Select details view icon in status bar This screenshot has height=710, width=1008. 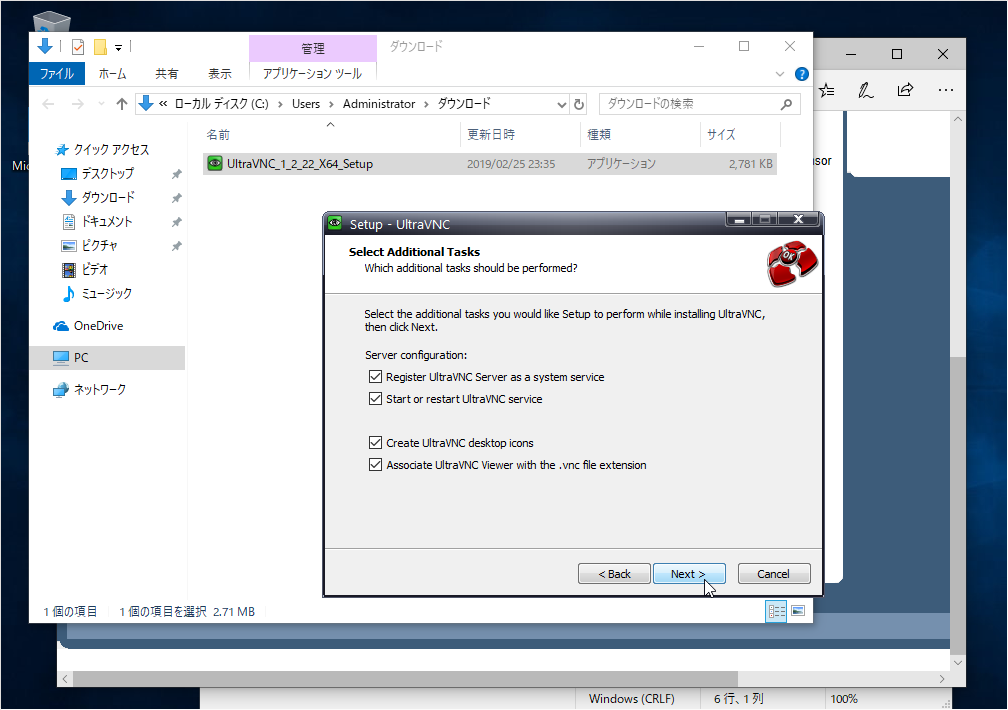pos(776,611)
